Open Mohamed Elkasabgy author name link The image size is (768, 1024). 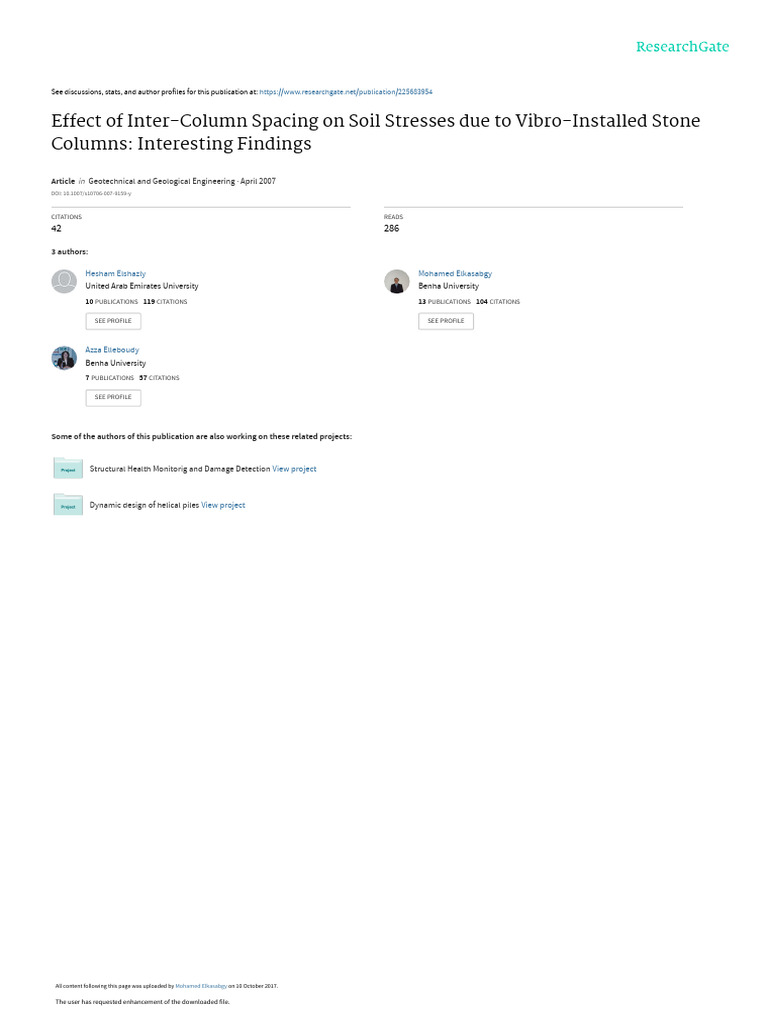coord(455,274)
